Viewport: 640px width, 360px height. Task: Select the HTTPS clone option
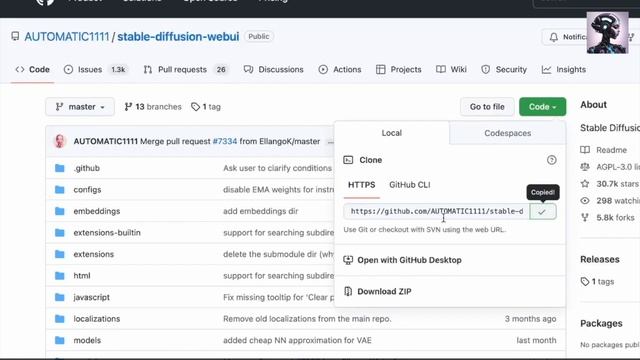coord(362,185)
